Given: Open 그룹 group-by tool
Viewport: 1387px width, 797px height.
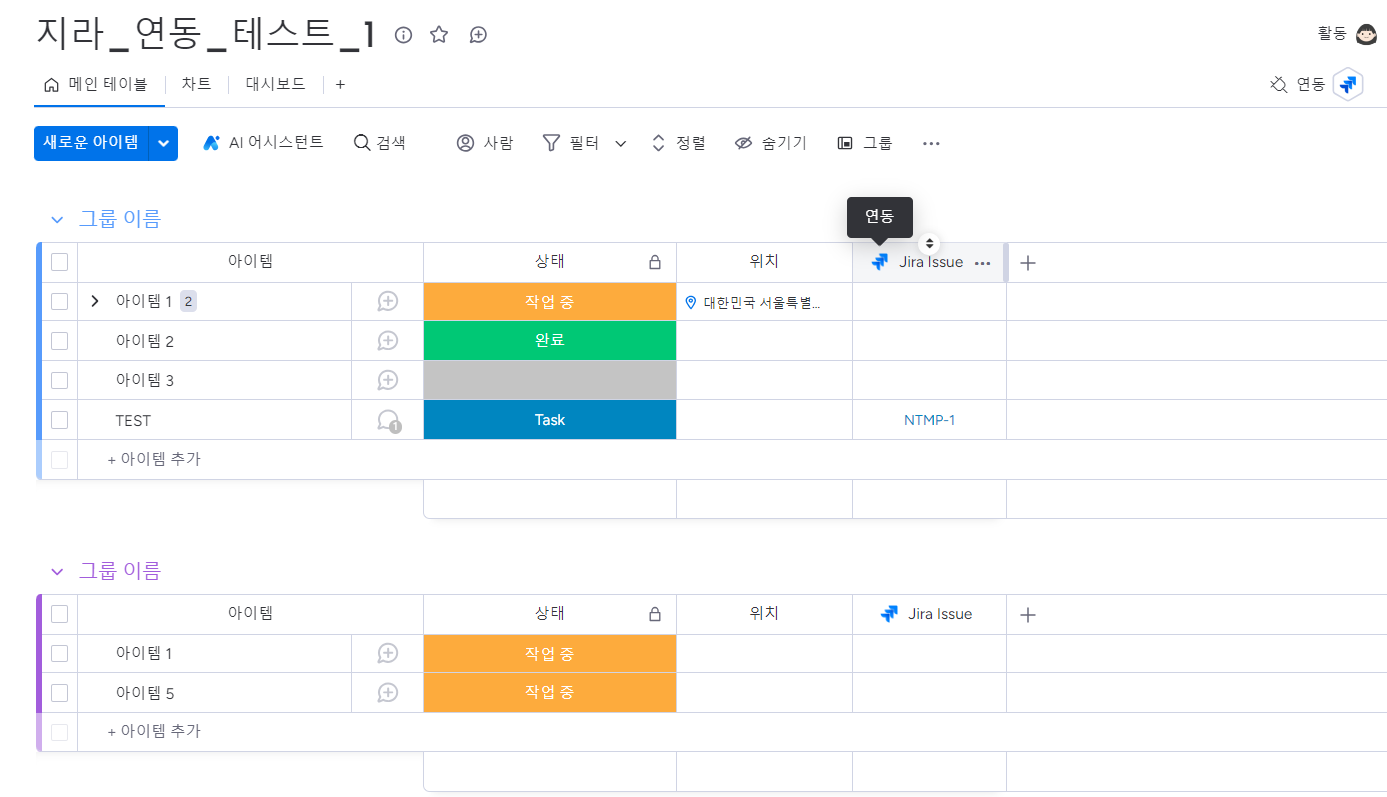Looking at the screenshot, I should point(864,143).
